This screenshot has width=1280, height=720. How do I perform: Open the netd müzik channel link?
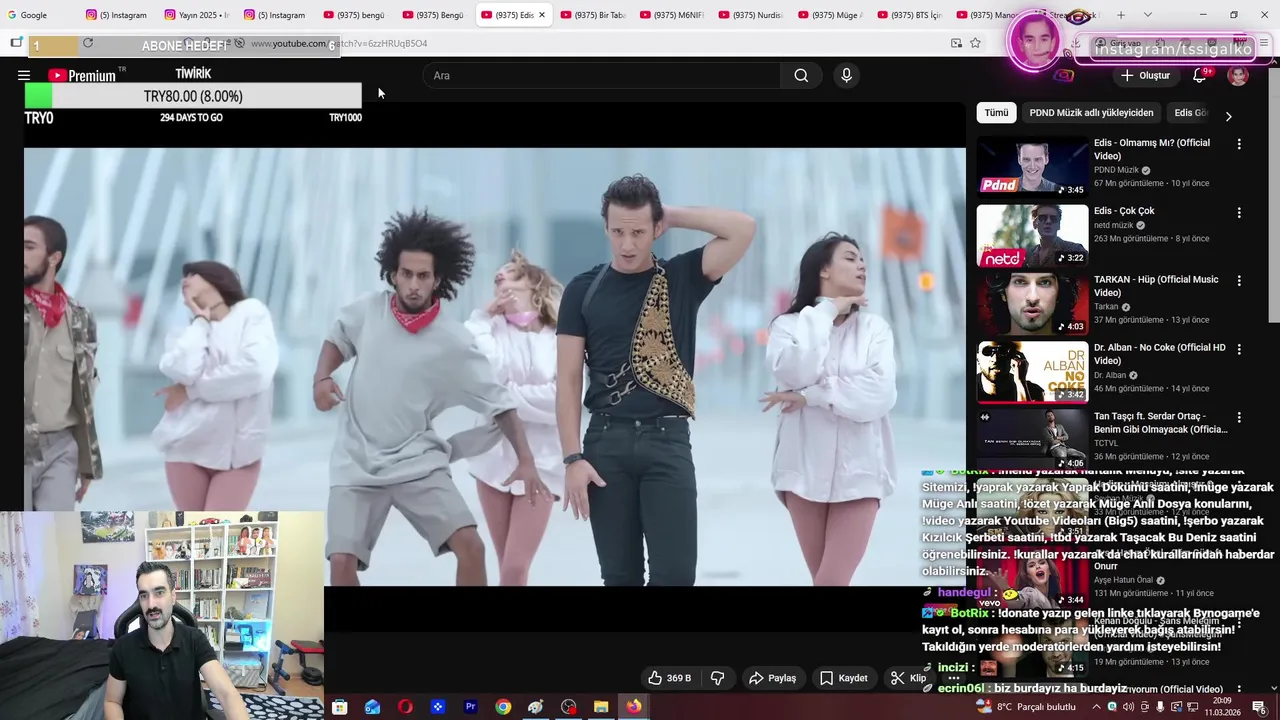pos(1114,225)
